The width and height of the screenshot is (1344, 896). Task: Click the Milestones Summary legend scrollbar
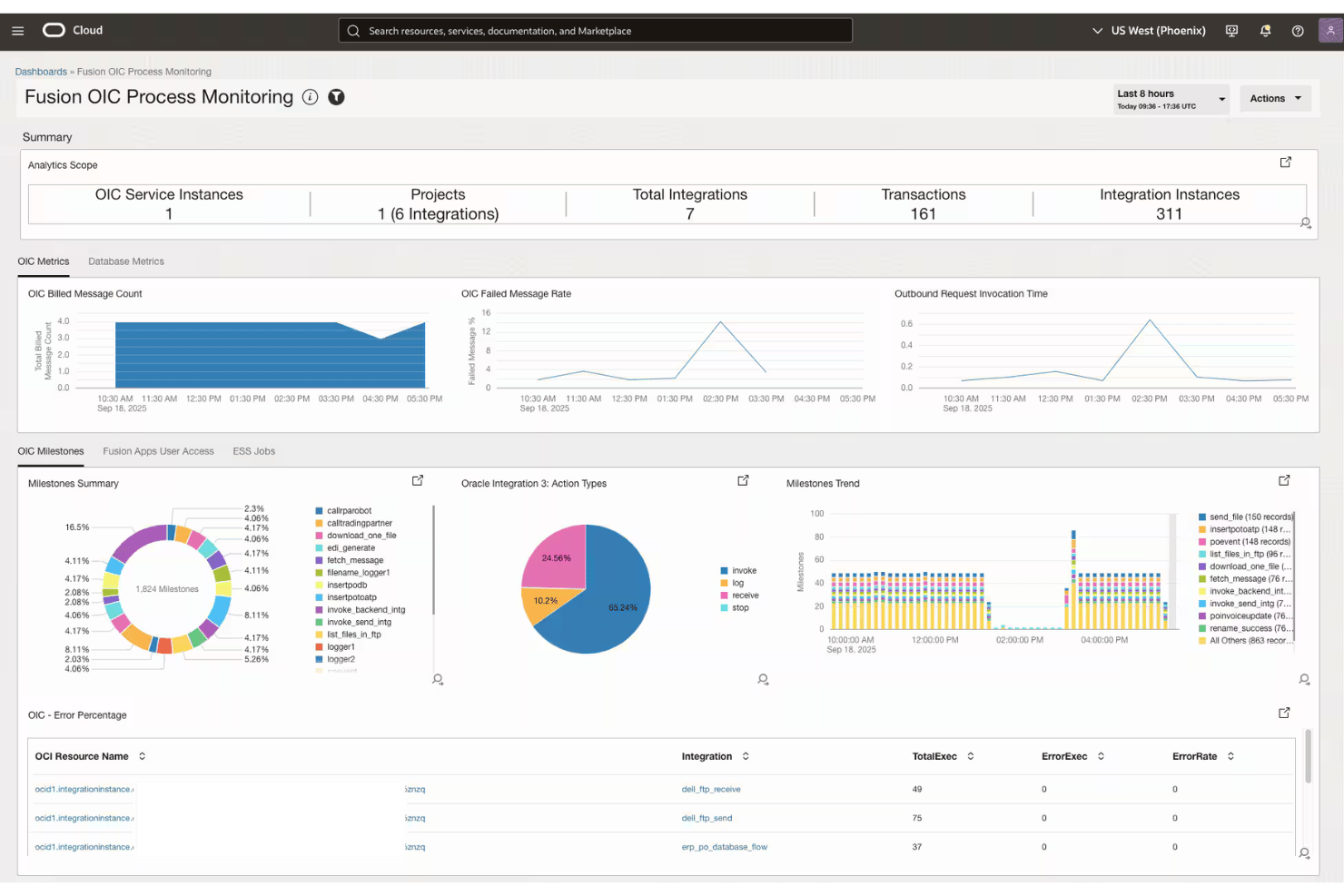(x=433, y=560)
